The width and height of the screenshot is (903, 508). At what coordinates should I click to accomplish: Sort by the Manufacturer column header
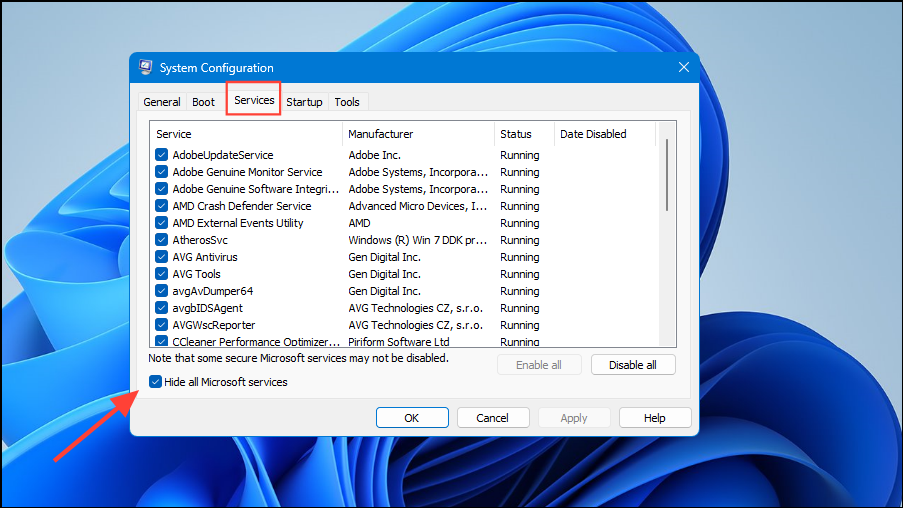click(418, 134)
